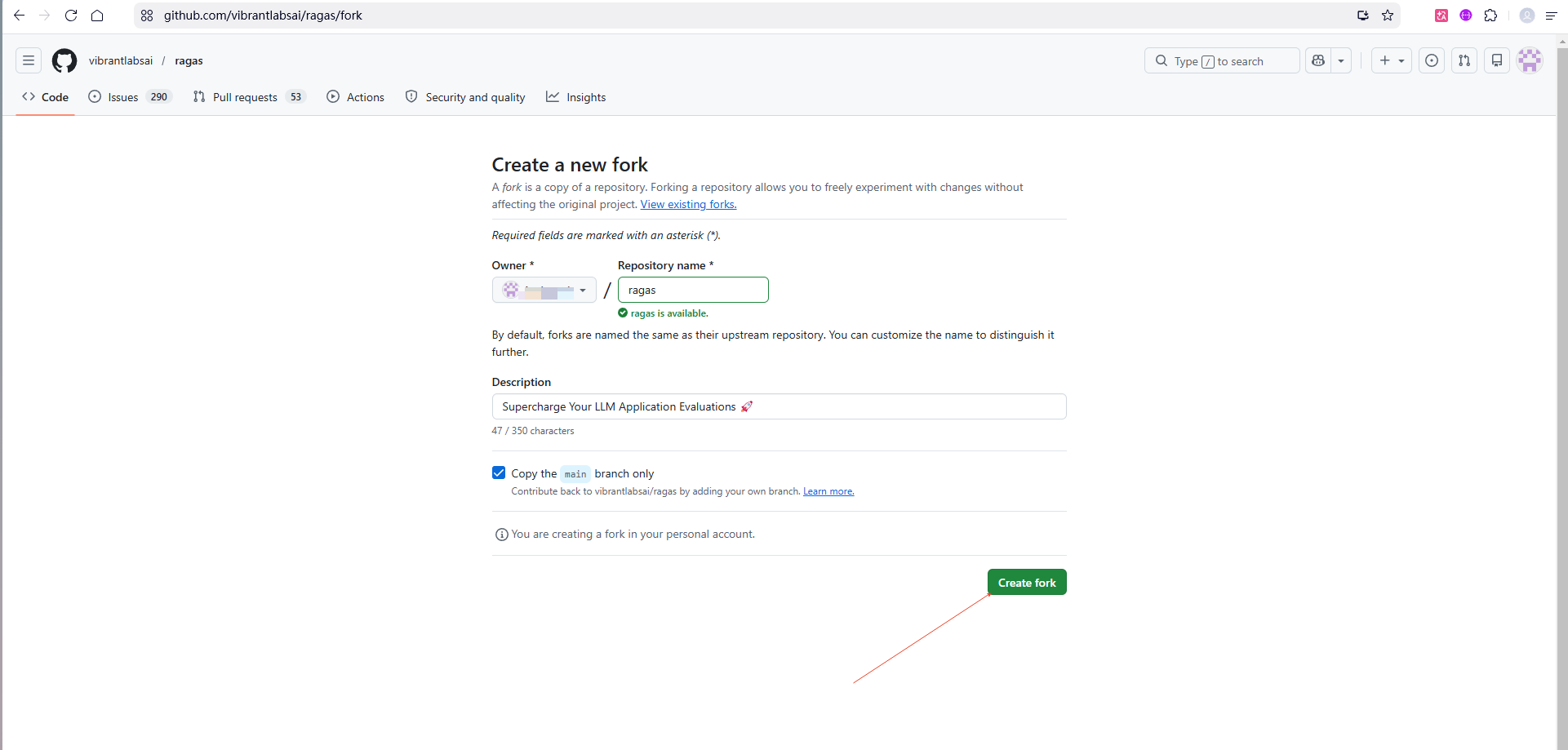The height and width of the screenshot is (750, 1568).
Task: Expand the Owner dropdown
Action: pyautogui.click(x=544, y=290)
